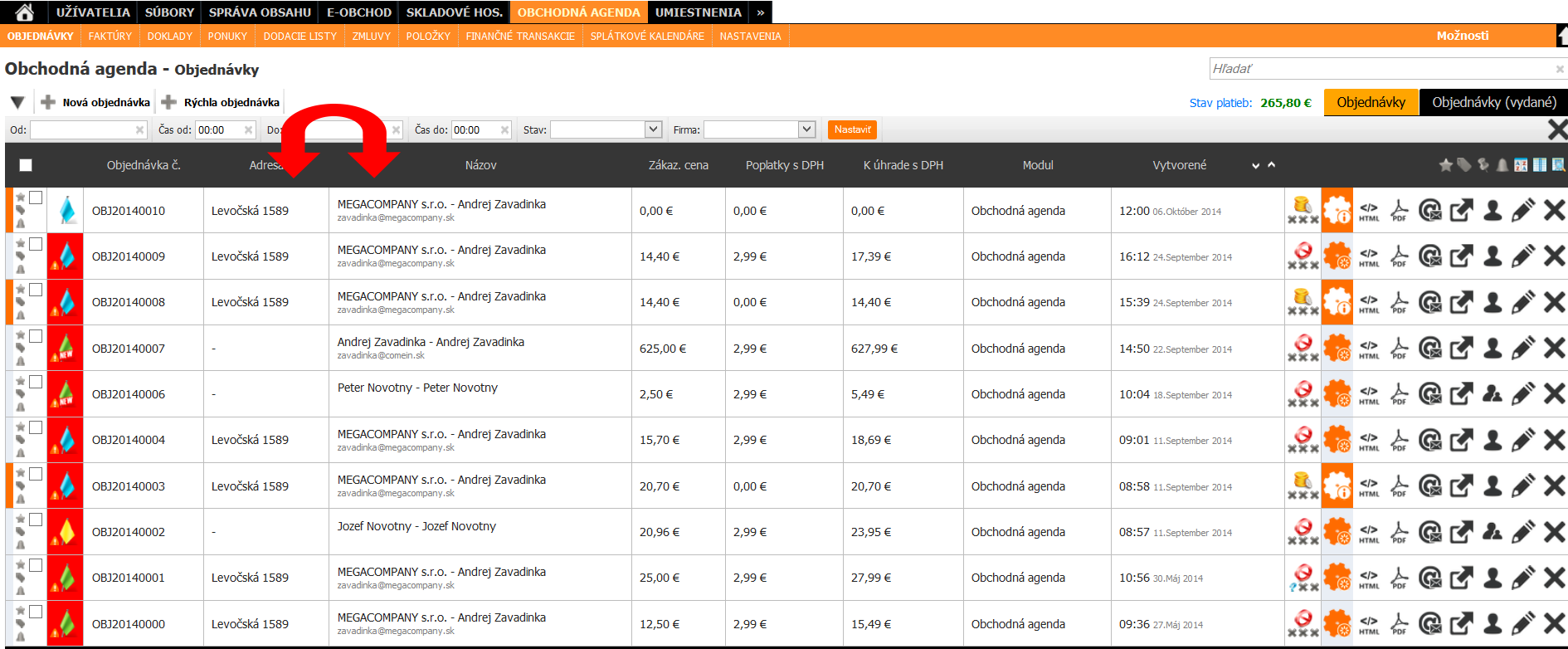Image resolution: width=1568 pixels, height=649 pixels.
Task: Open PDF export for order OBJ20140010
Action: point(1400,211)
